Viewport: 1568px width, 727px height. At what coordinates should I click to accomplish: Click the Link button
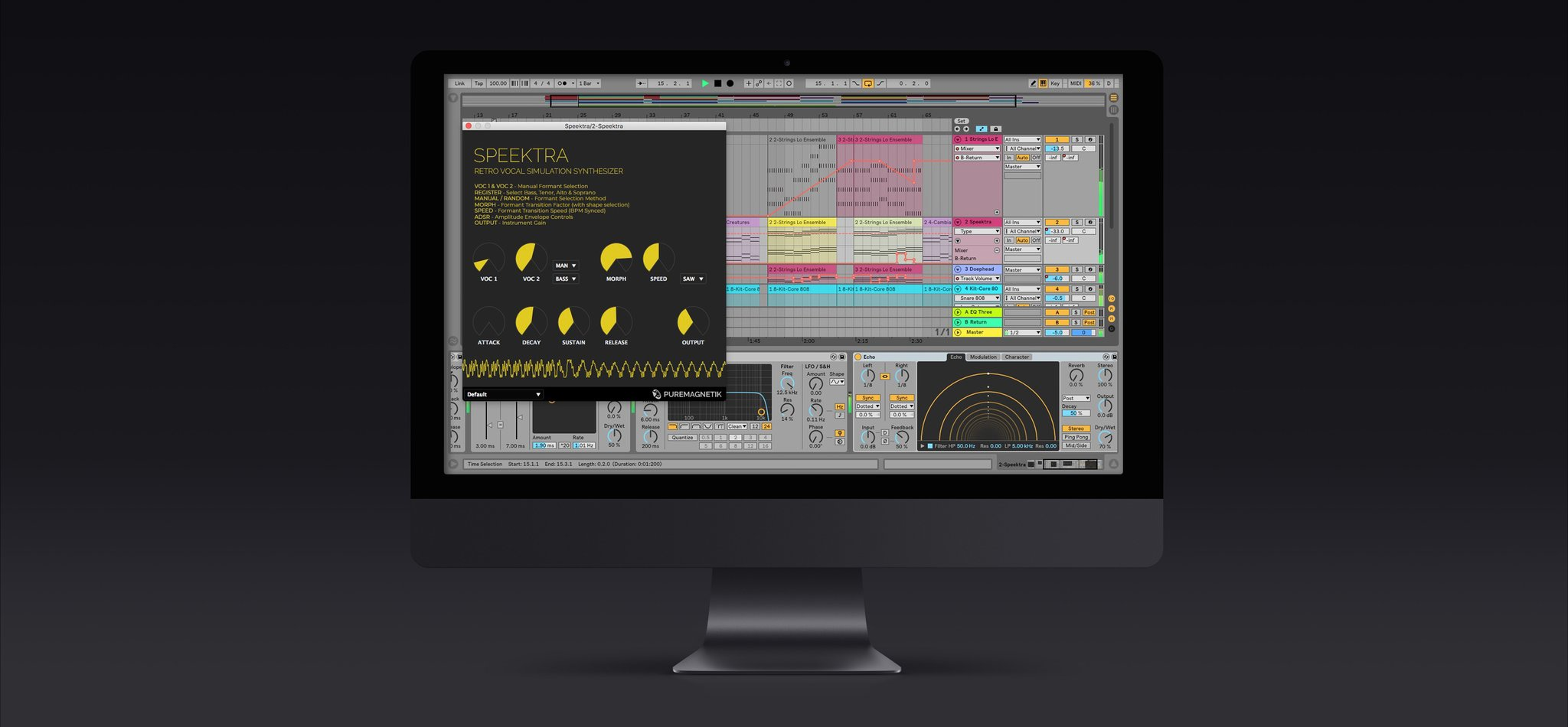[x=459, y=83]
